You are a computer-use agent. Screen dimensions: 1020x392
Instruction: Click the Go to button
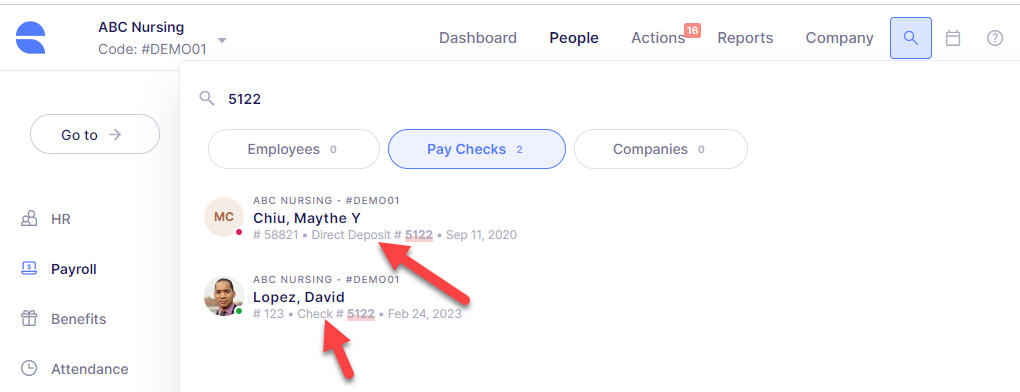point(95,135)
